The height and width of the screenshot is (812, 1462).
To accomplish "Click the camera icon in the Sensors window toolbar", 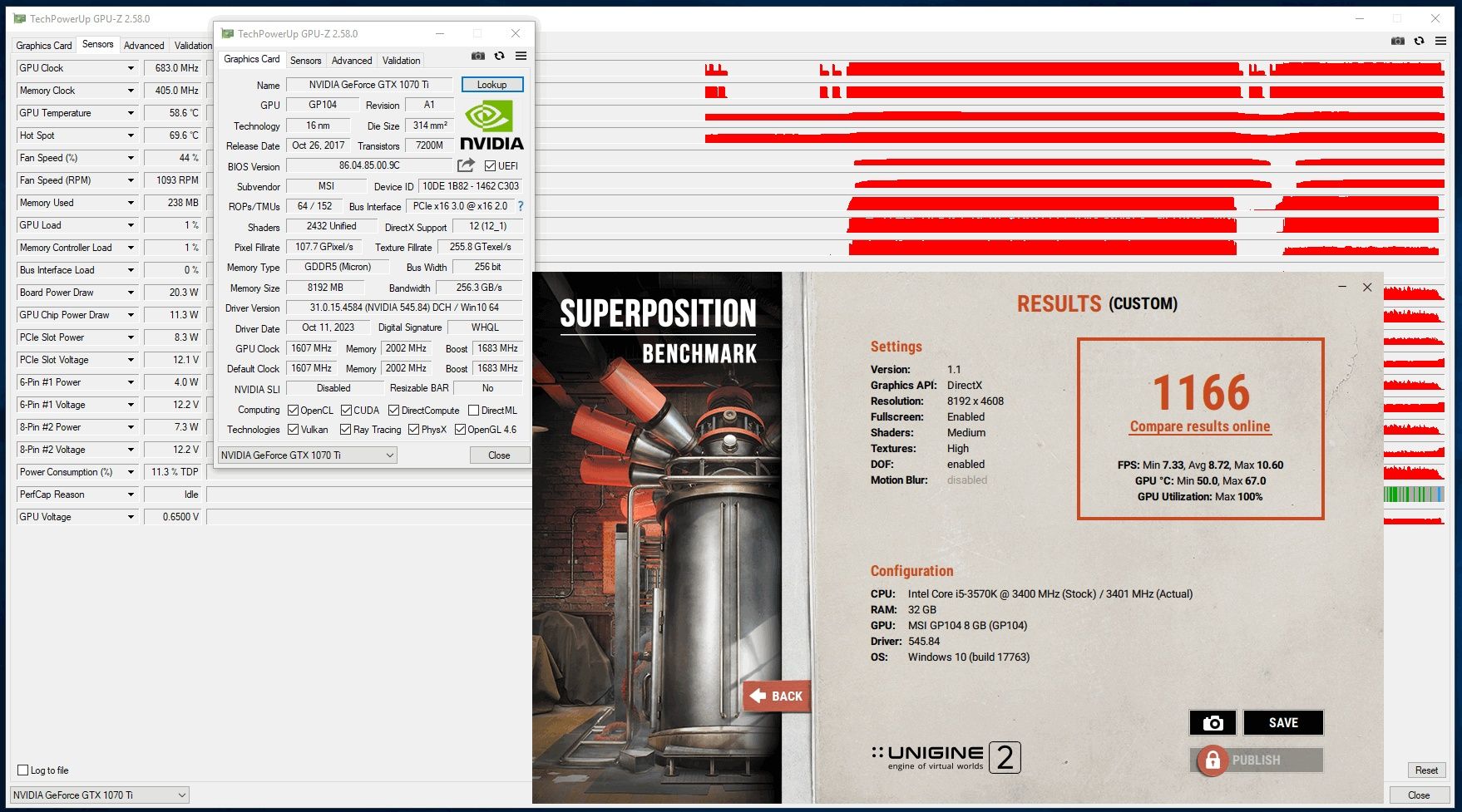I will [x=1397, y=41].
